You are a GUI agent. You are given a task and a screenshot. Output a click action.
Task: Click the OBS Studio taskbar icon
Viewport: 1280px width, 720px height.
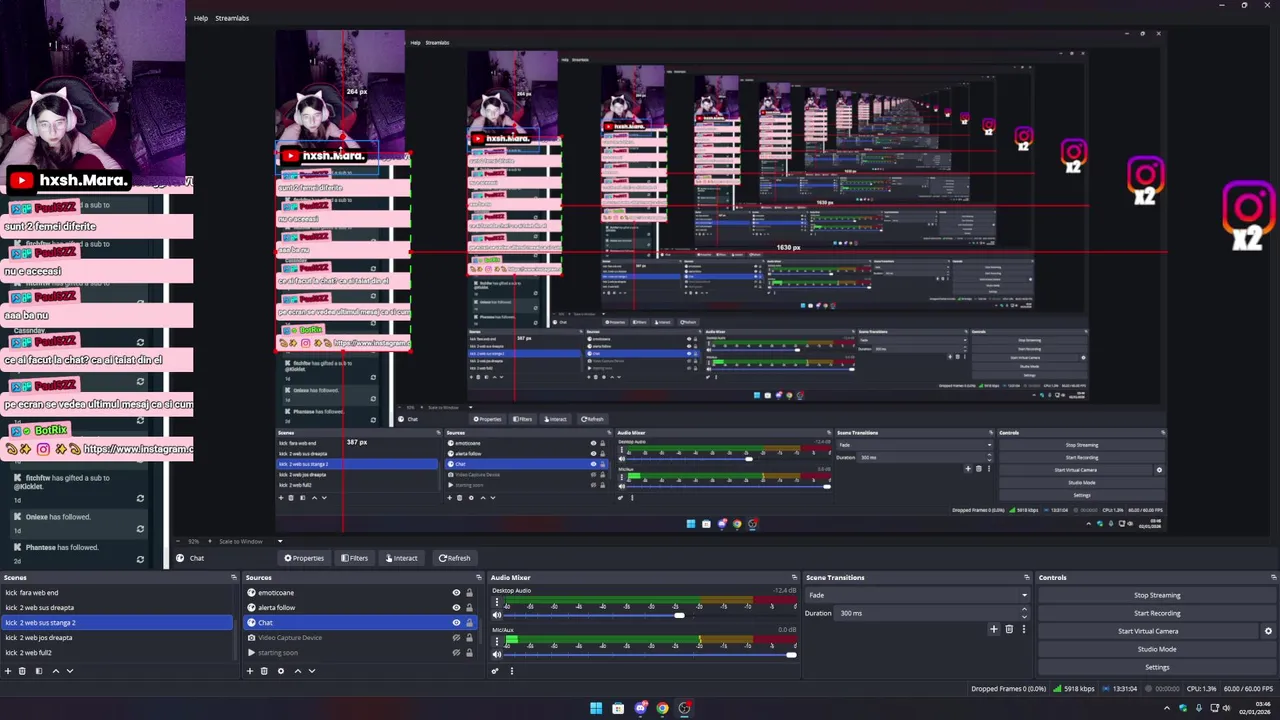(685, 708)
